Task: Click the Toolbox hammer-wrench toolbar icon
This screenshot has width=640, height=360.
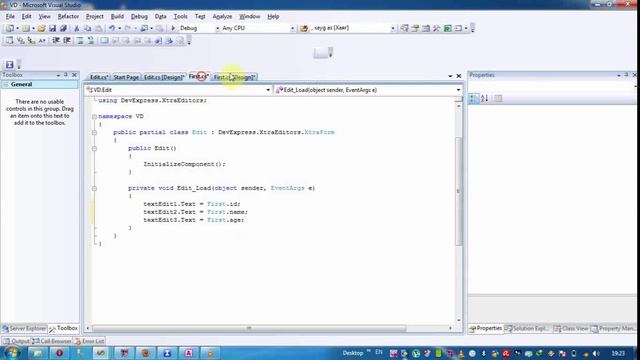Action: pos(436,28)
